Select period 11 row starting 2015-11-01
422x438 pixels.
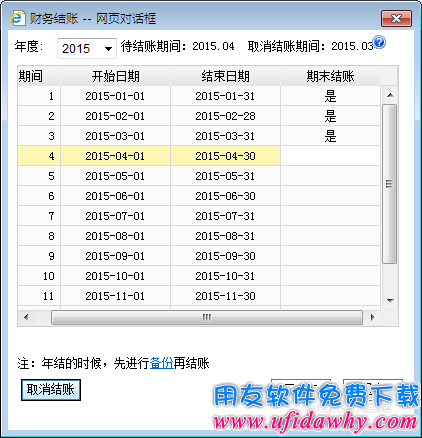(x=199, y=296)
